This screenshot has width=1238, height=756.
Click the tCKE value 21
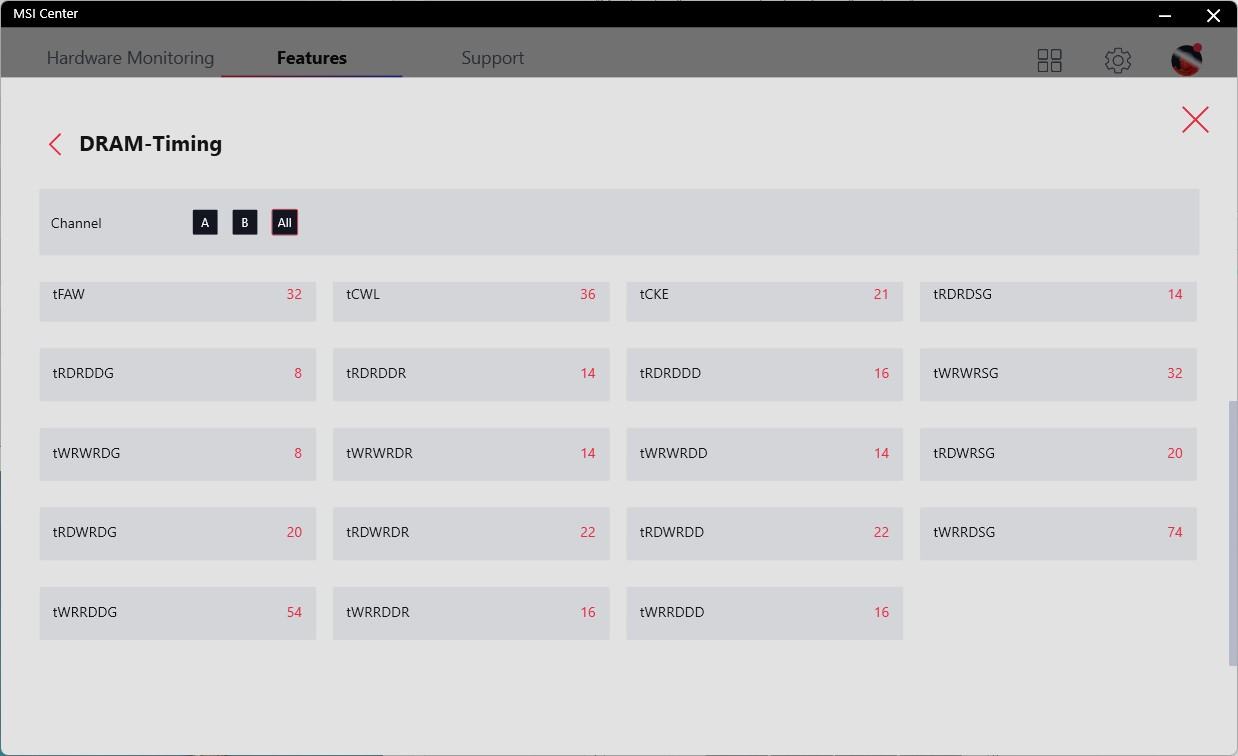[x=881, y=295]
